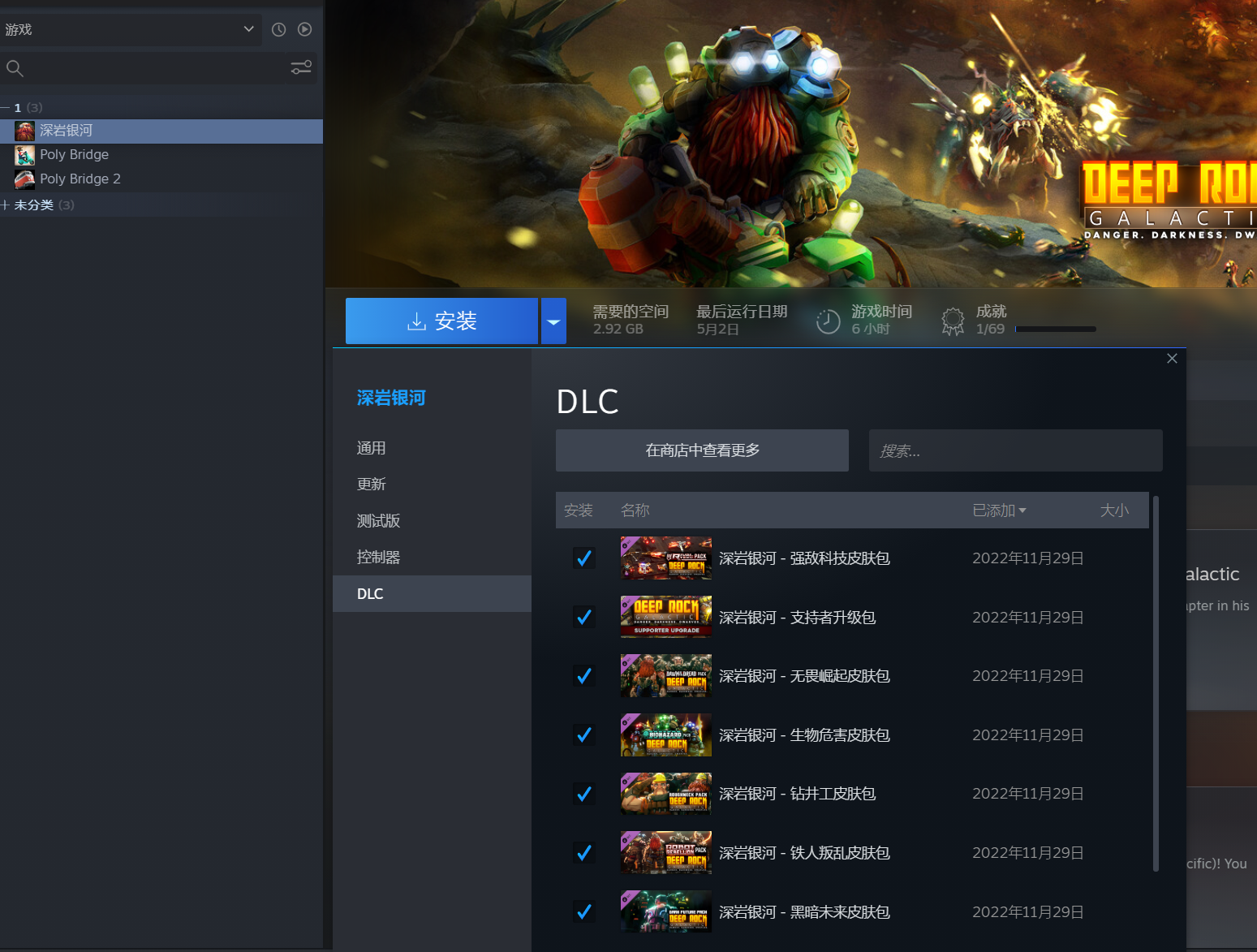Sort DLC list by 已添加 column
Image resolution: width=1257 pixels, height=952 pixels.
click(x=1000, y=510)
